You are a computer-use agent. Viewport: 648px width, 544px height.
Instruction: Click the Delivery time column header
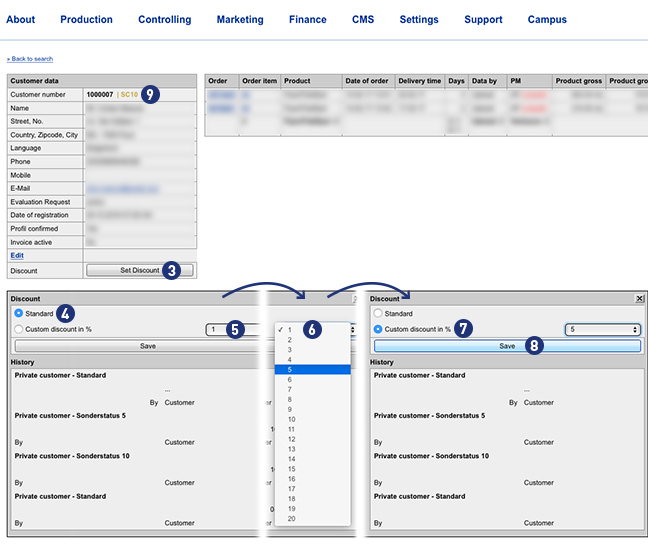[419, 81]
